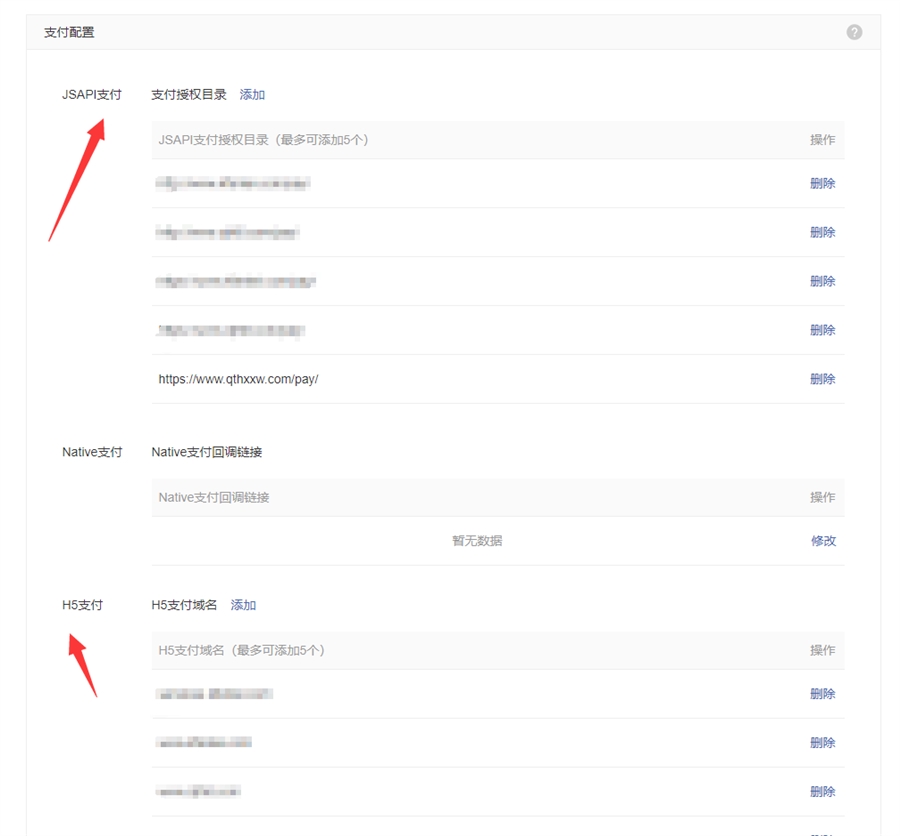This screenshot has height=836, width=900.
Task: Delete the third H5 payment domain row
Action: (x=822, y=792)
